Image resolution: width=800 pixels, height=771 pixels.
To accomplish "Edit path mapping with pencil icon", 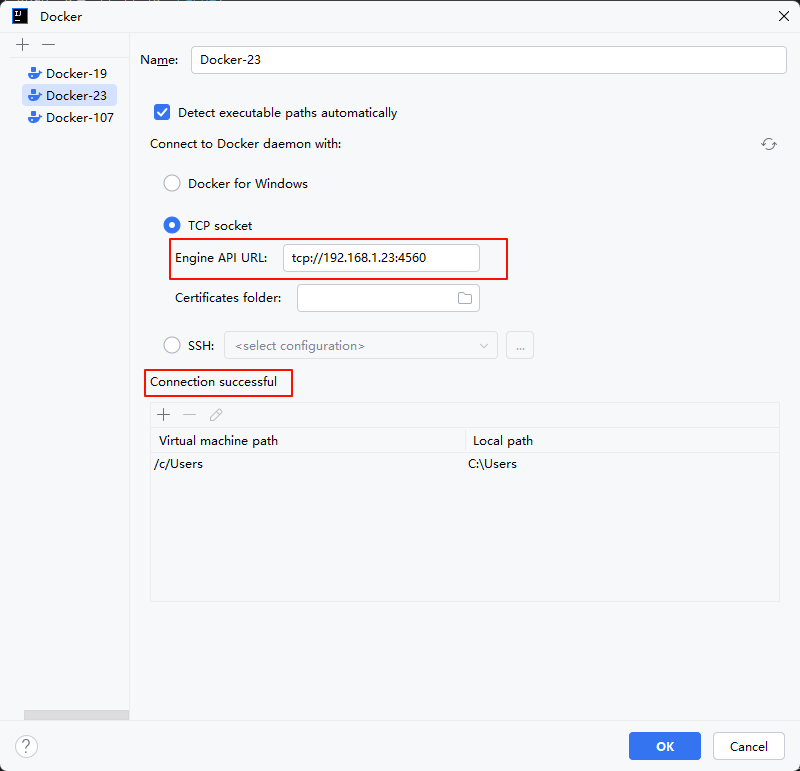I will [216, 415].
